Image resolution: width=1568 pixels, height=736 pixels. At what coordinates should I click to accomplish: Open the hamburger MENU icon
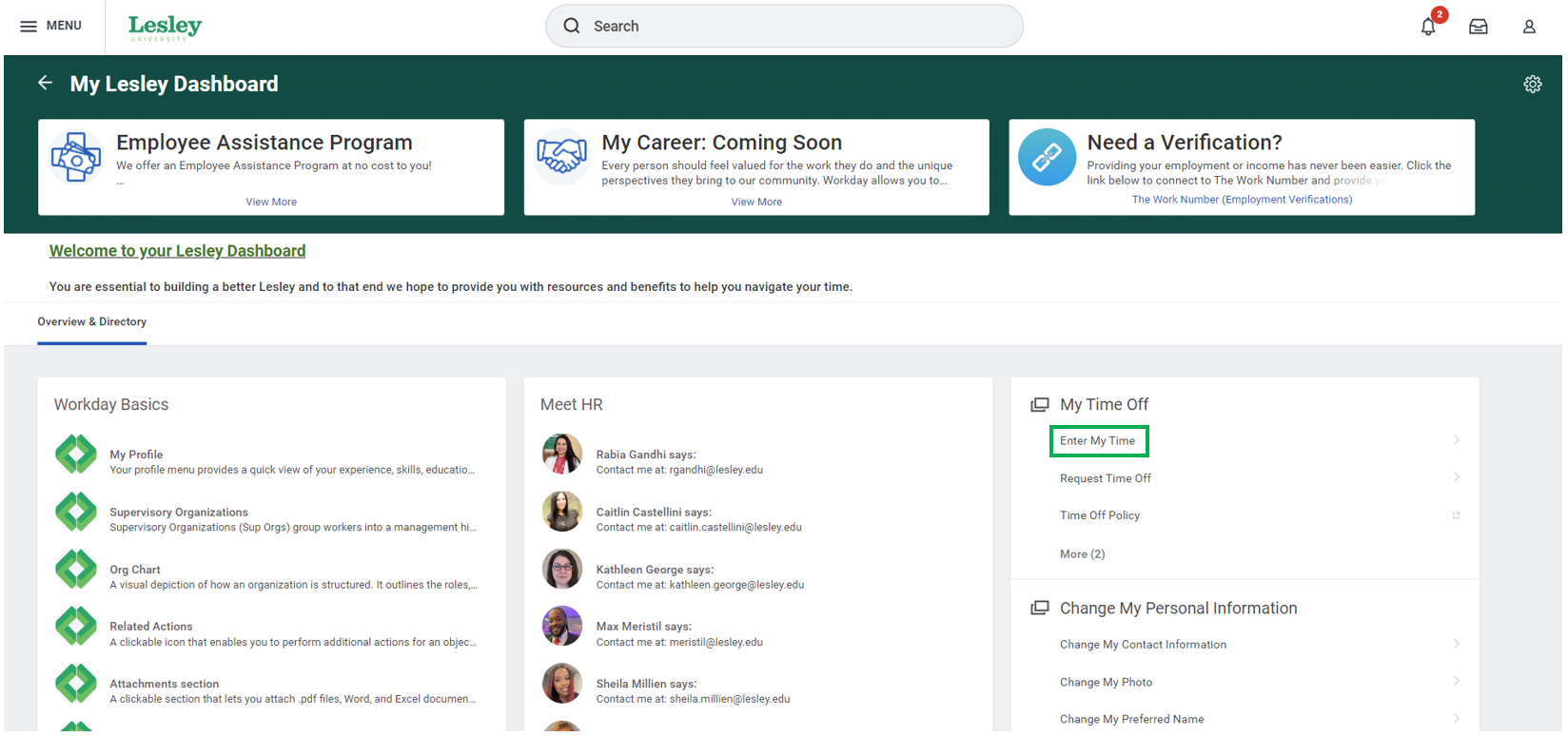tap(29, 26)
